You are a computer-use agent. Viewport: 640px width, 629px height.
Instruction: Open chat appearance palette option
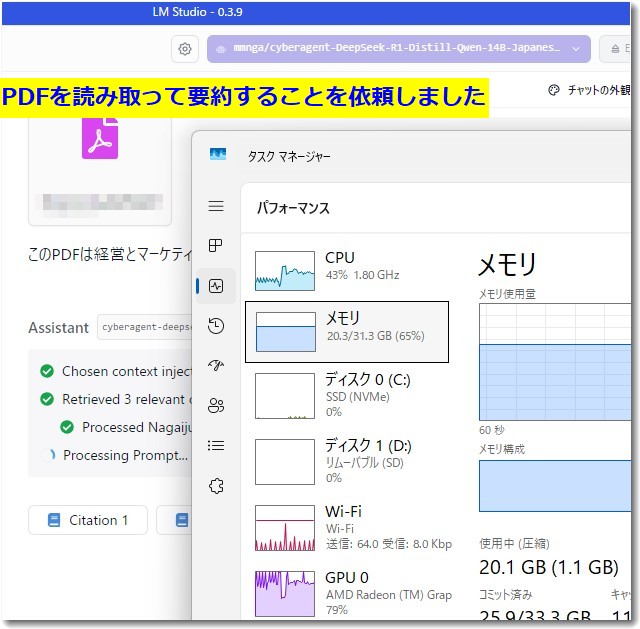pos(589,90)
